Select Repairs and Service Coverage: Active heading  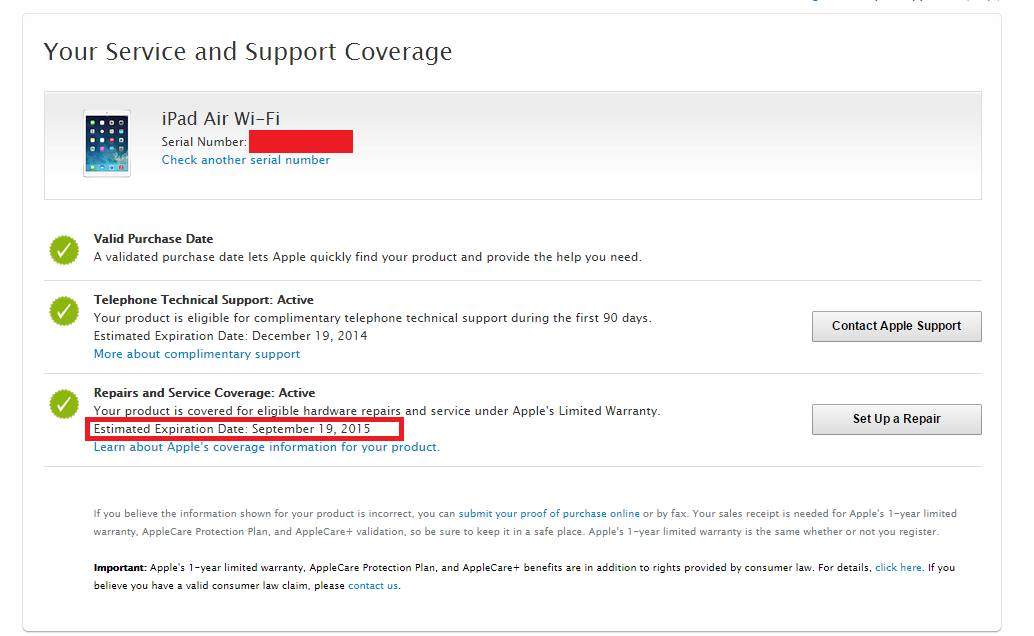[204, 393]
